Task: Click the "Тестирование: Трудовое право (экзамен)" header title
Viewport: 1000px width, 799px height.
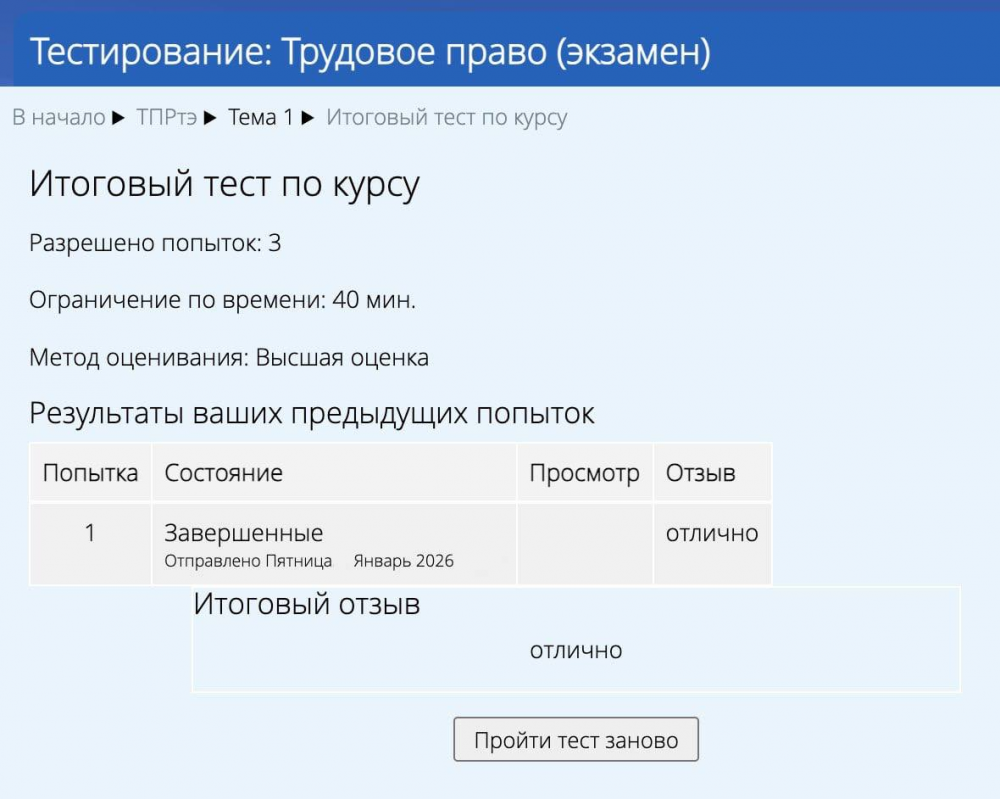Action: click(370, 52)
